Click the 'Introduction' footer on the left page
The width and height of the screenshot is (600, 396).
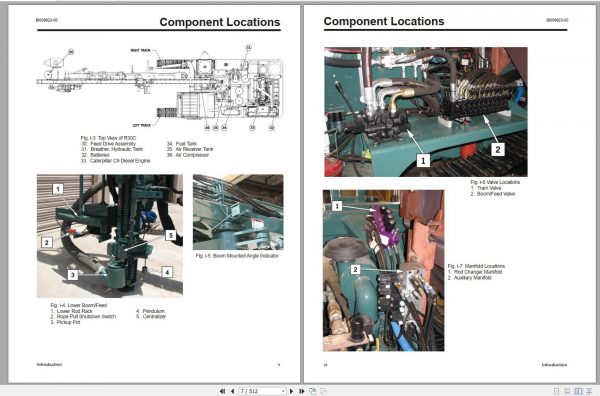(x=49, y=365)
